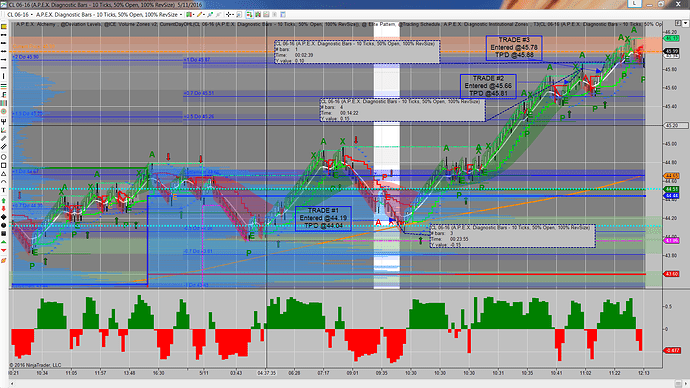Click the red 43.60 price marker
Viewport: 690px width, 388px height.
[672, 274]
